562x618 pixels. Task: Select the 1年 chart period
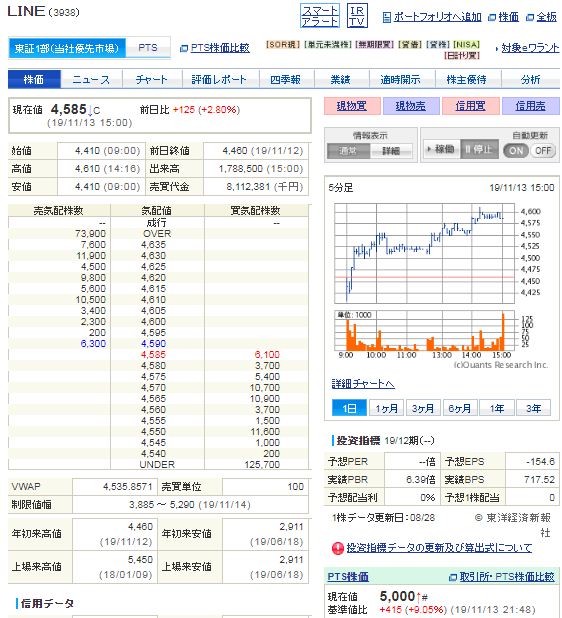pos(497,408)
